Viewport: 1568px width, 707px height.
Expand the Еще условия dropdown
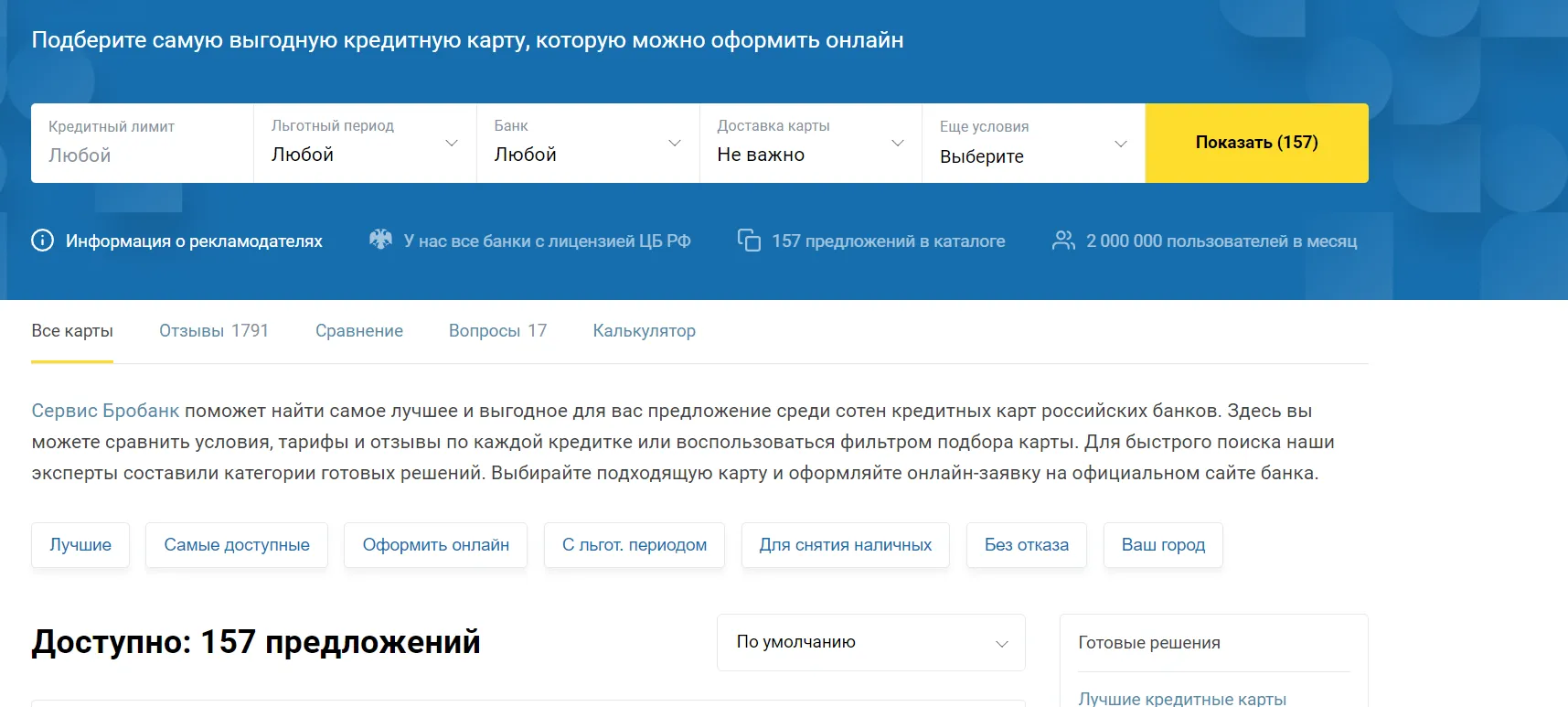(x=1033, y=144)
